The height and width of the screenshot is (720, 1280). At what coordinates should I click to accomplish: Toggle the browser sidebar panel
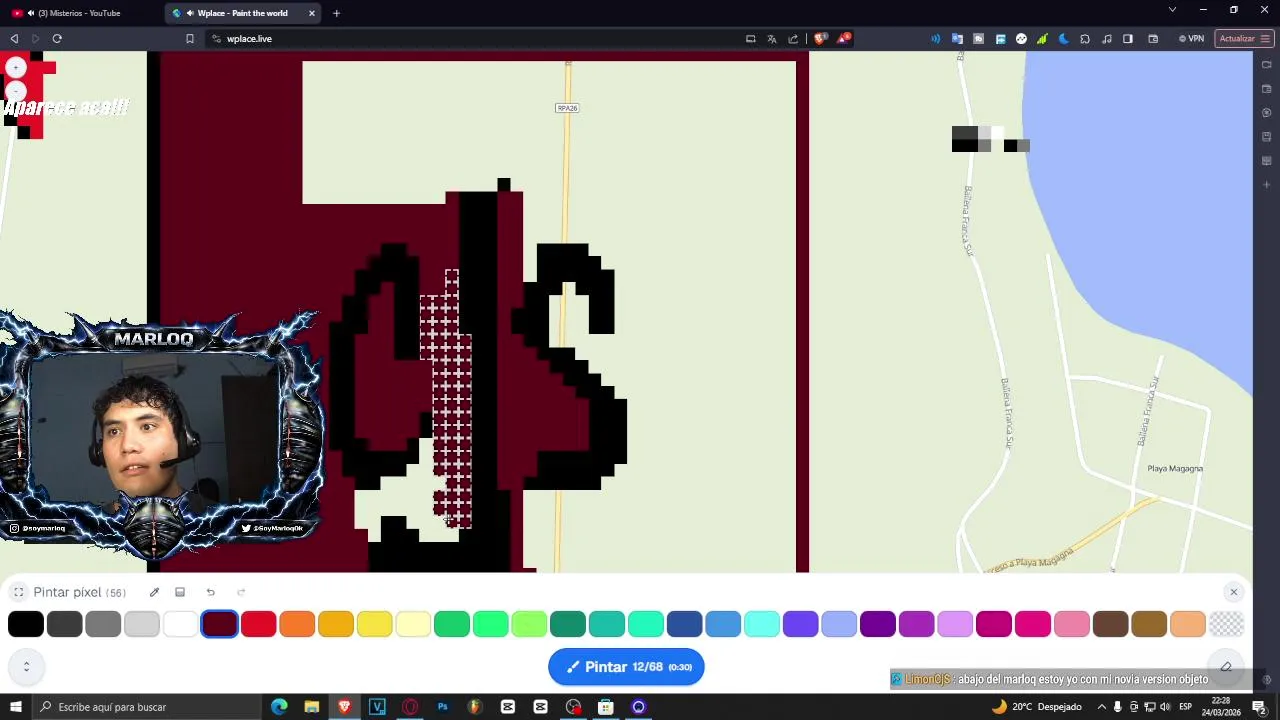1128,39
